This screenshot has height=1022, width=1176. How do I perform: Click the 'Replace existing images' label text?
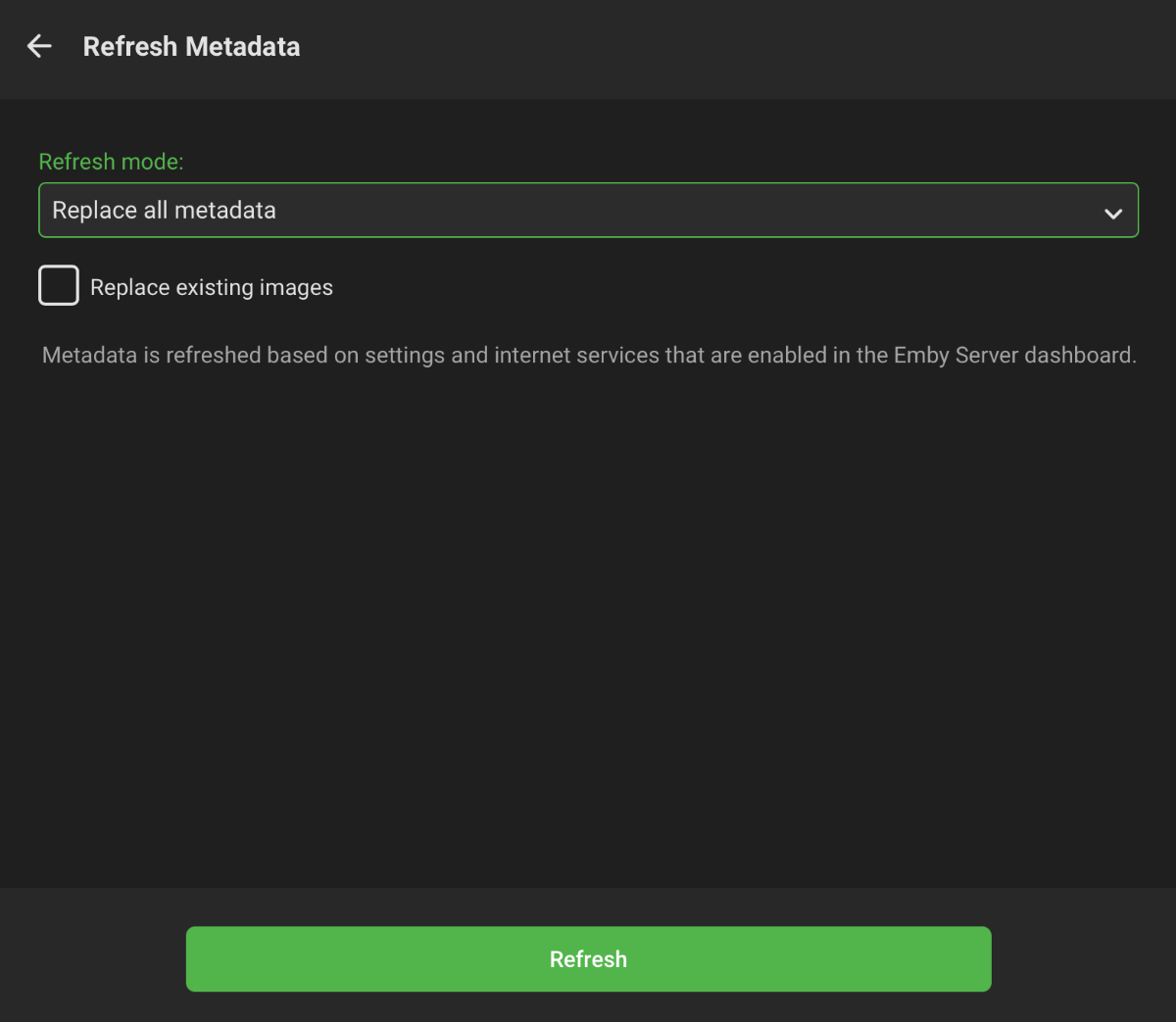[x=212, y=288]
